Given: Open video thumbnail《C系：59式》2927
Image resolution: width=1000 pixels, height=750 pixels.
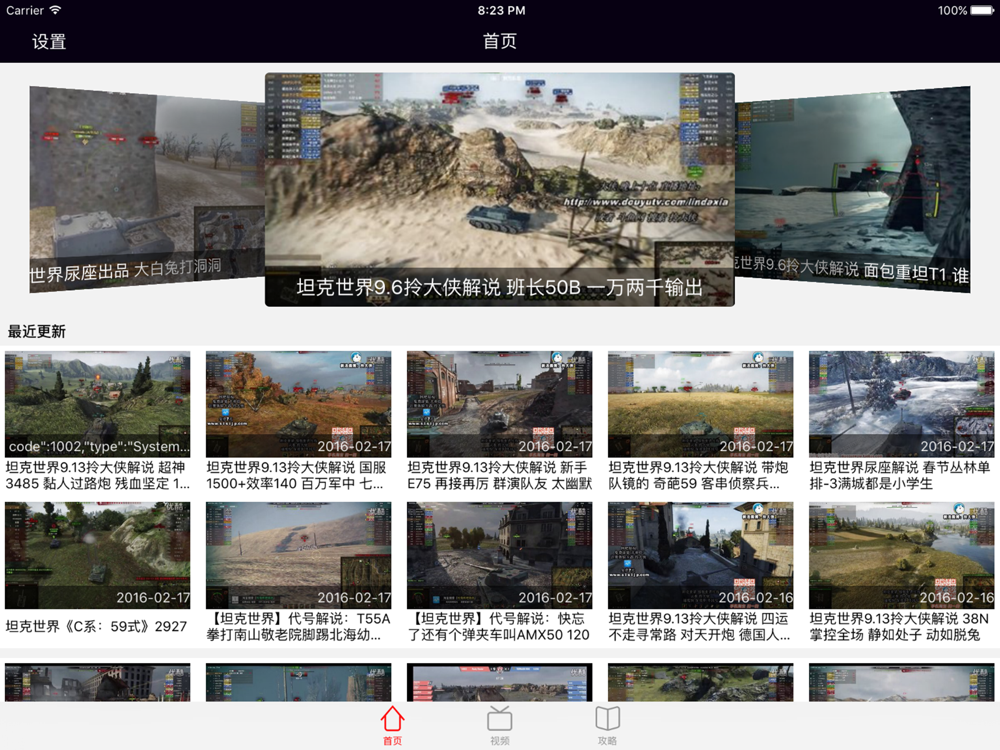Looking at the screenshot, I should click(98, 555).
